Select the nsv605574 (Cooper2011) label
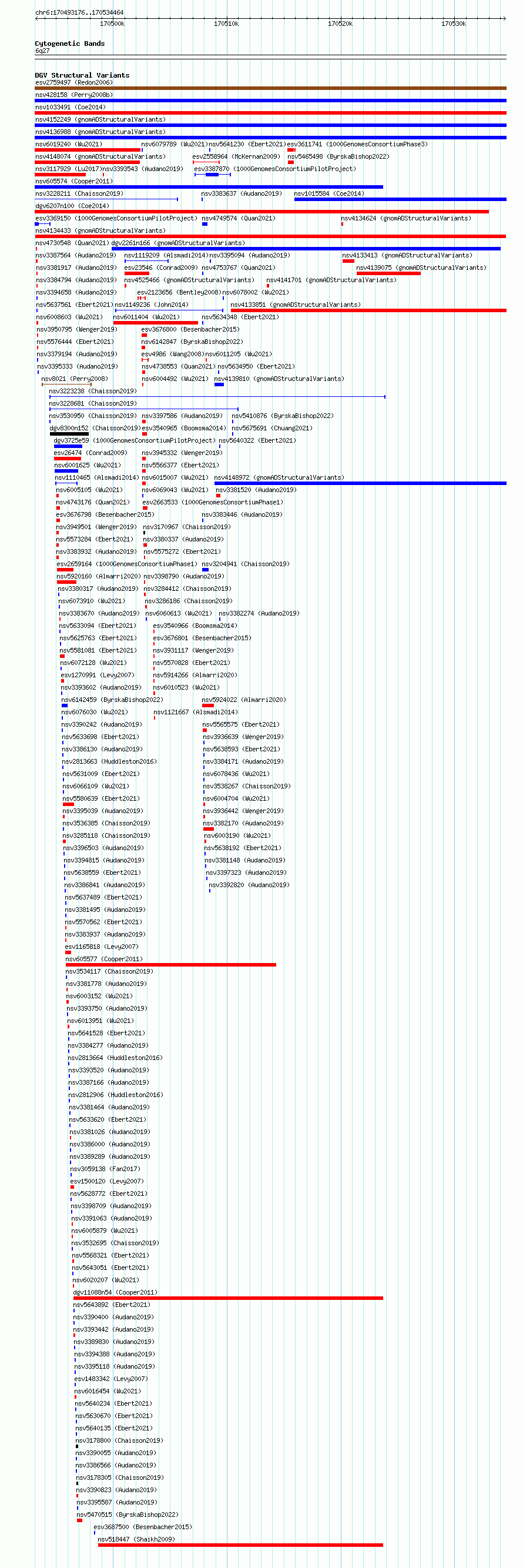523x1568 pixels. [73, 182]
